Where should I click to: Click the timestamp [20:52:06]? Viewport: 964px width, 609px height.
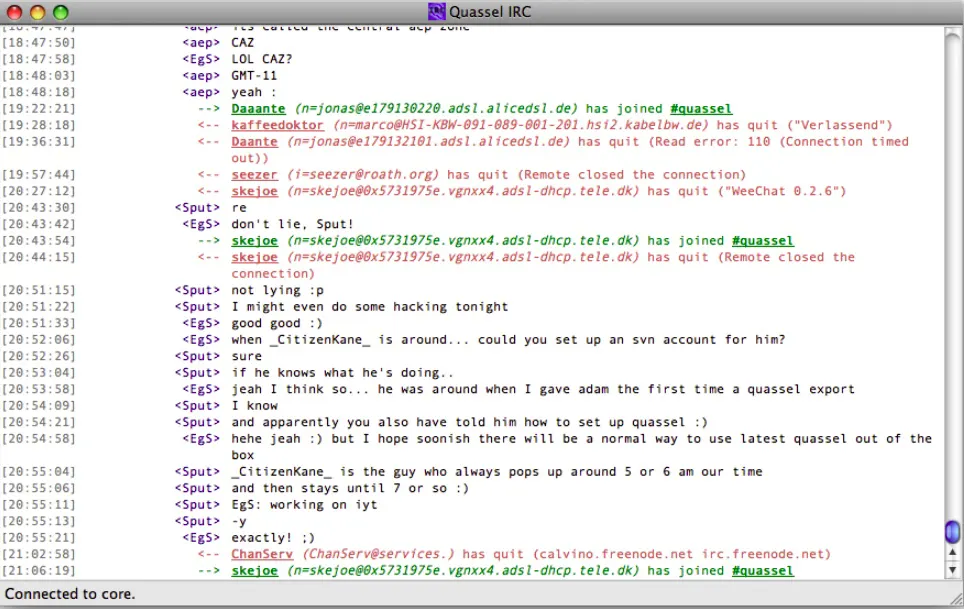pyautogui.click(x=39, y=340)
